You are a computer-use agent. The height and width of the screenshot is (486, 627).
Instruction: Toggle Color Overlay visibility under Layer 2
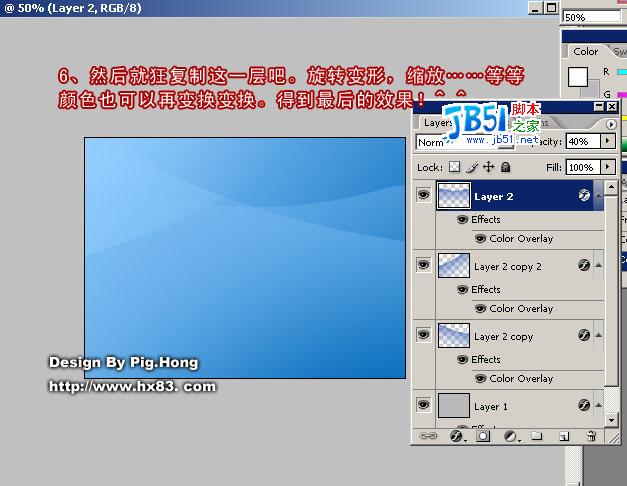point(480,238)
